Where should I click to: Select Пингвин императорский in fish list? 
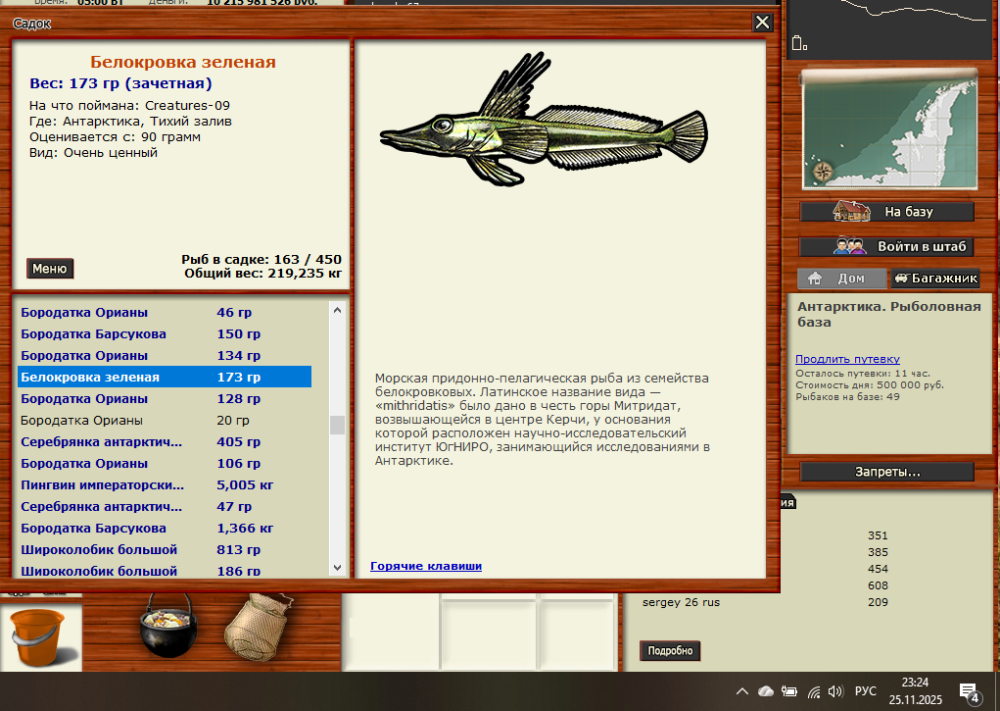pyautogui.click(x=102, y=485)
